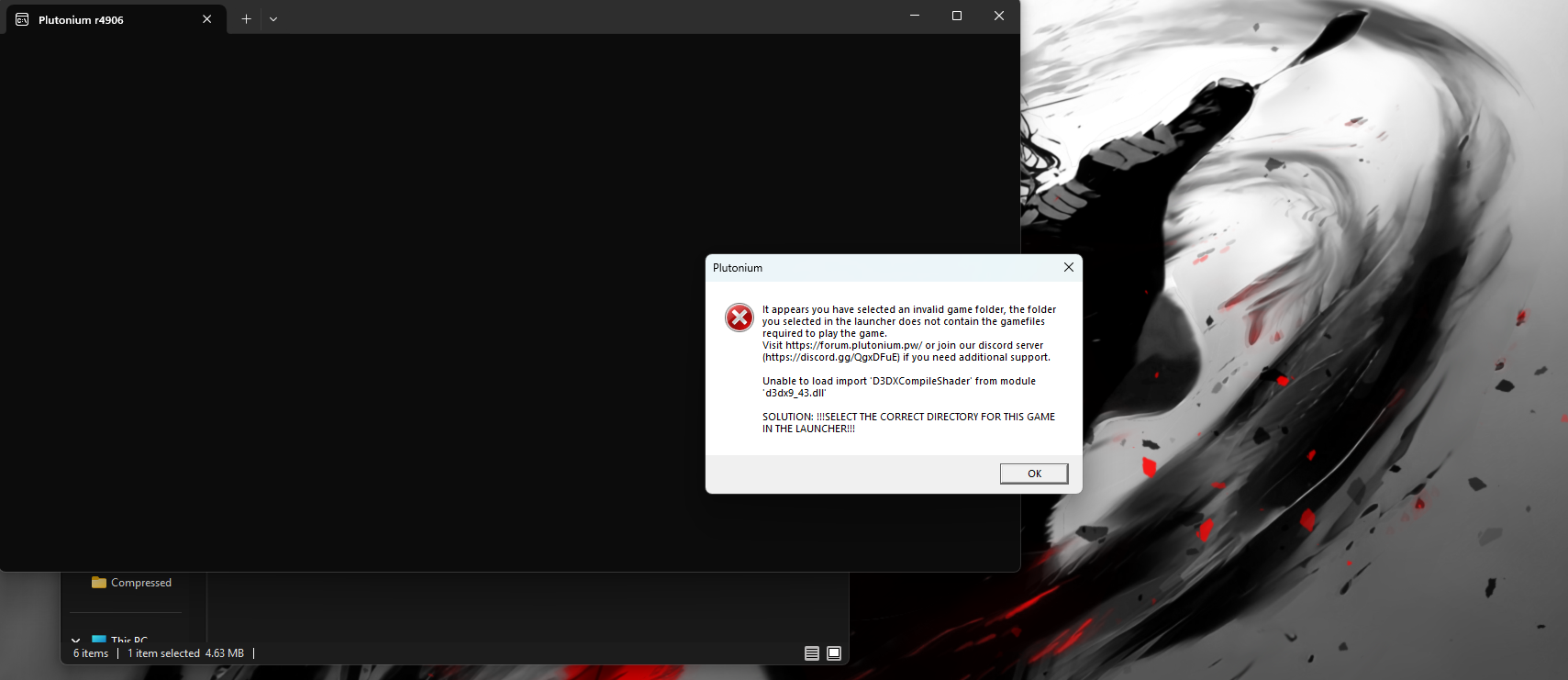The width and height of the screenshot is (1568, 680).
Task: Click the forum.plutonium.pw URL text
Action: pyautogui.click(x=853, y=346)
